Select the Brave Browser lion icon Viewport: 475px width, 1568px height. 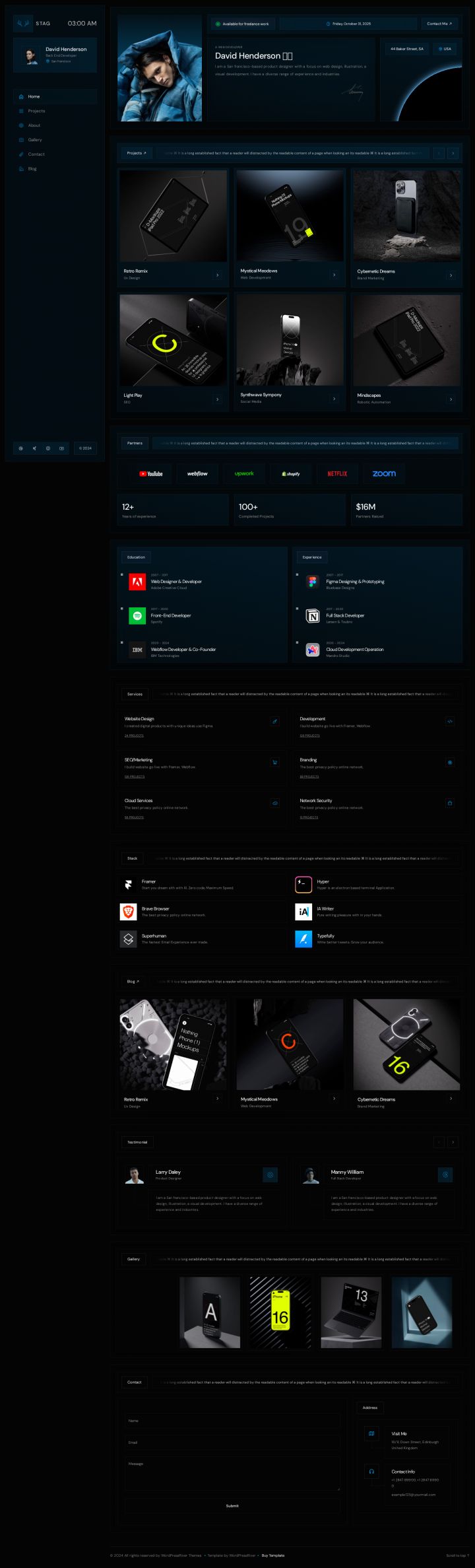[129, 912]
